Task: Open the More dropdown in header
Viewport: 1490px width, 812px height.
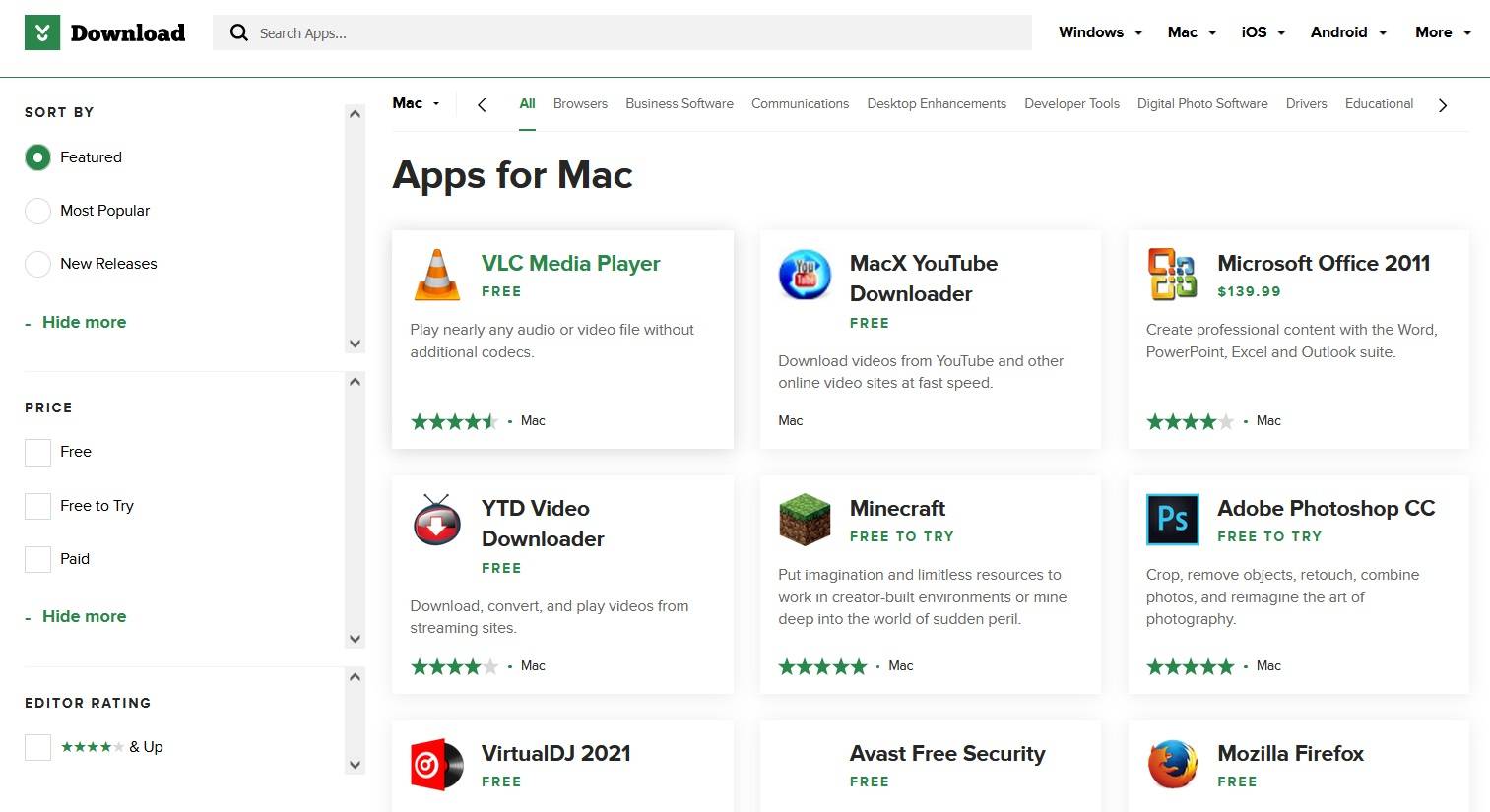Action: (x=1443, y=32)
